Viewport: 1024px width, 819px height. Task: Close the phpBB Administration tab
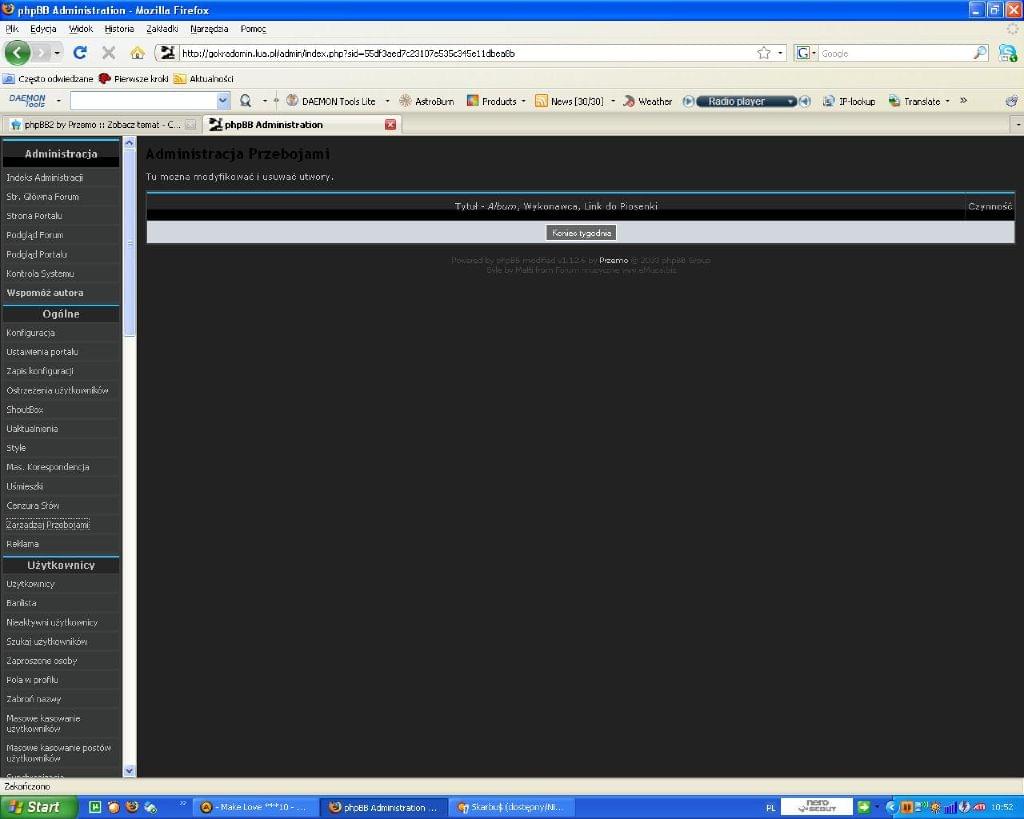point(391,124)
